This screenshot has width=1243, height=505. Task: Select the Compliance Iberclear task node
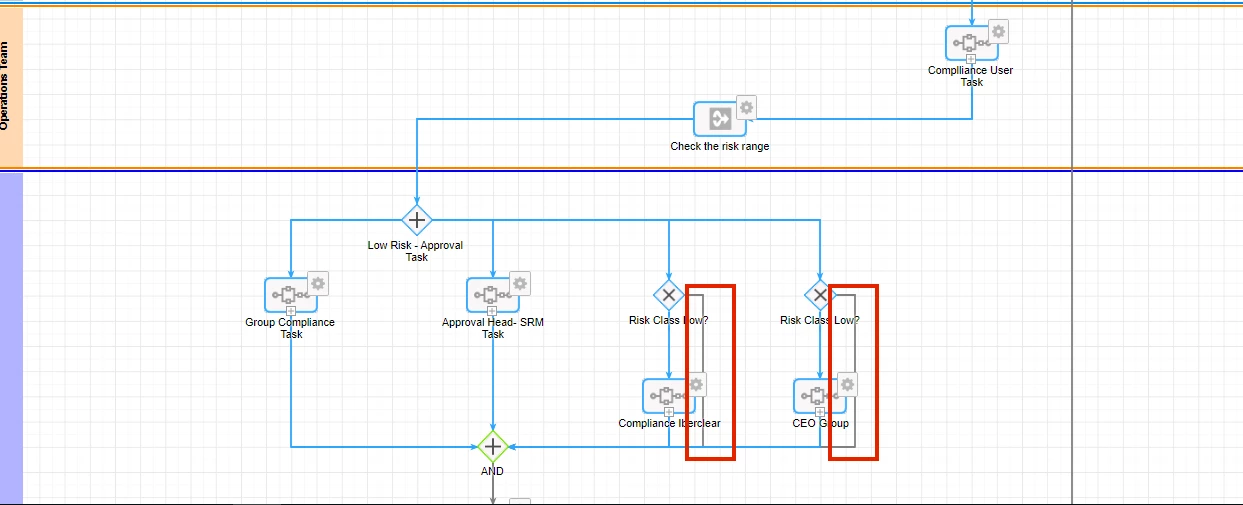tap(669, 396)
